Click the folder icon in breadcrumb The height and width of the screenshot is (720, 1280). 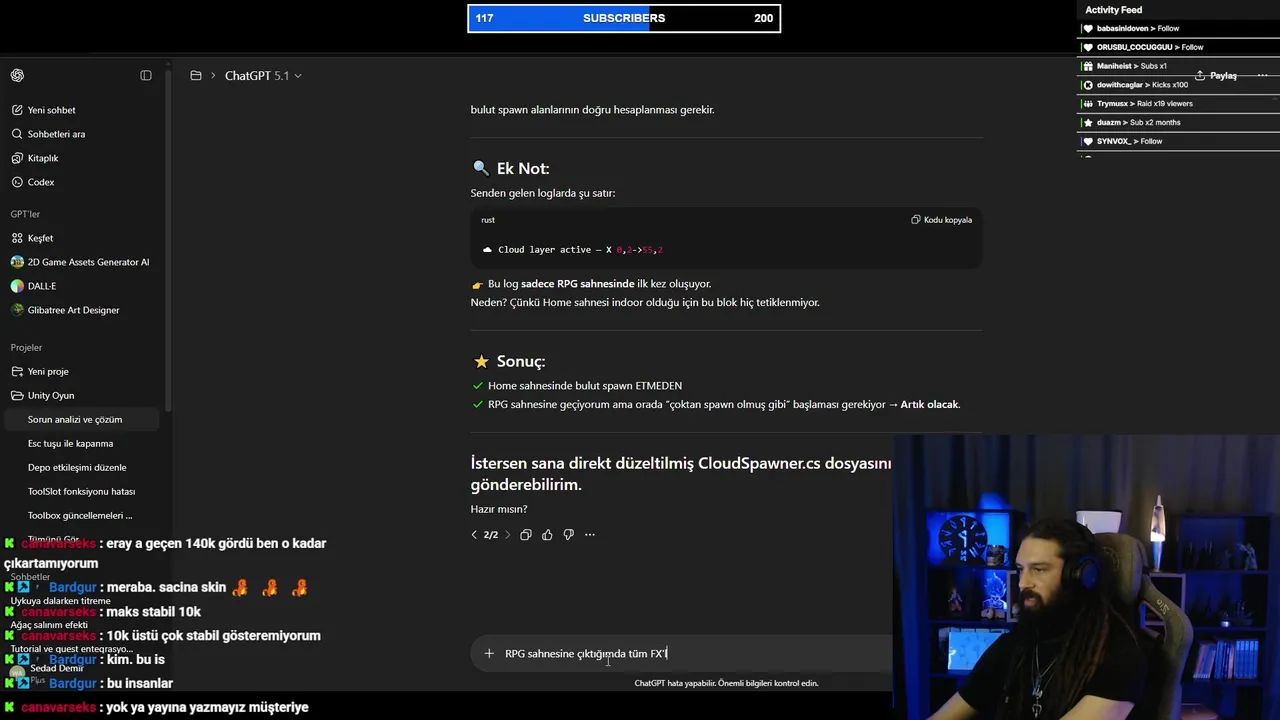[x=196, y=76]
